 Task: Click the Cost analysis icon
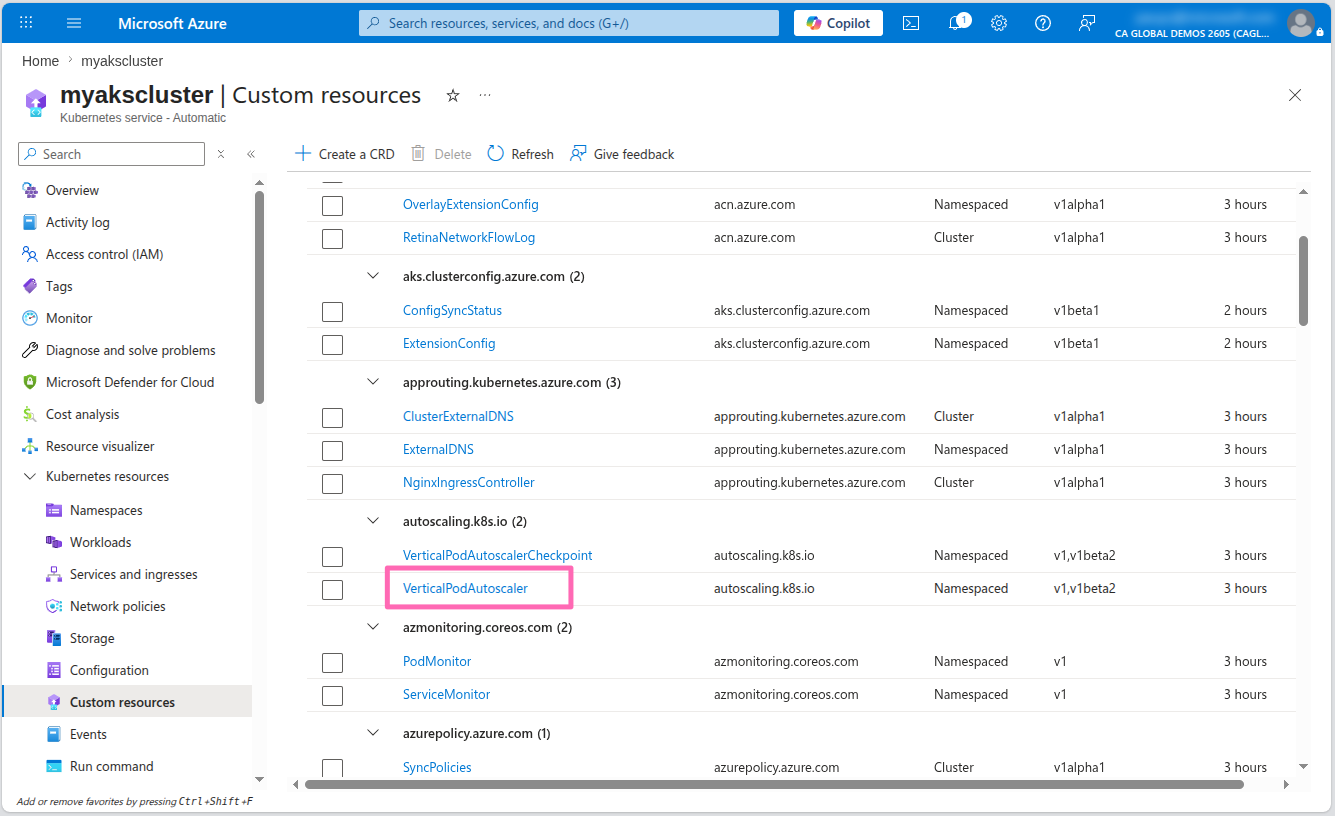click(29, 414)
